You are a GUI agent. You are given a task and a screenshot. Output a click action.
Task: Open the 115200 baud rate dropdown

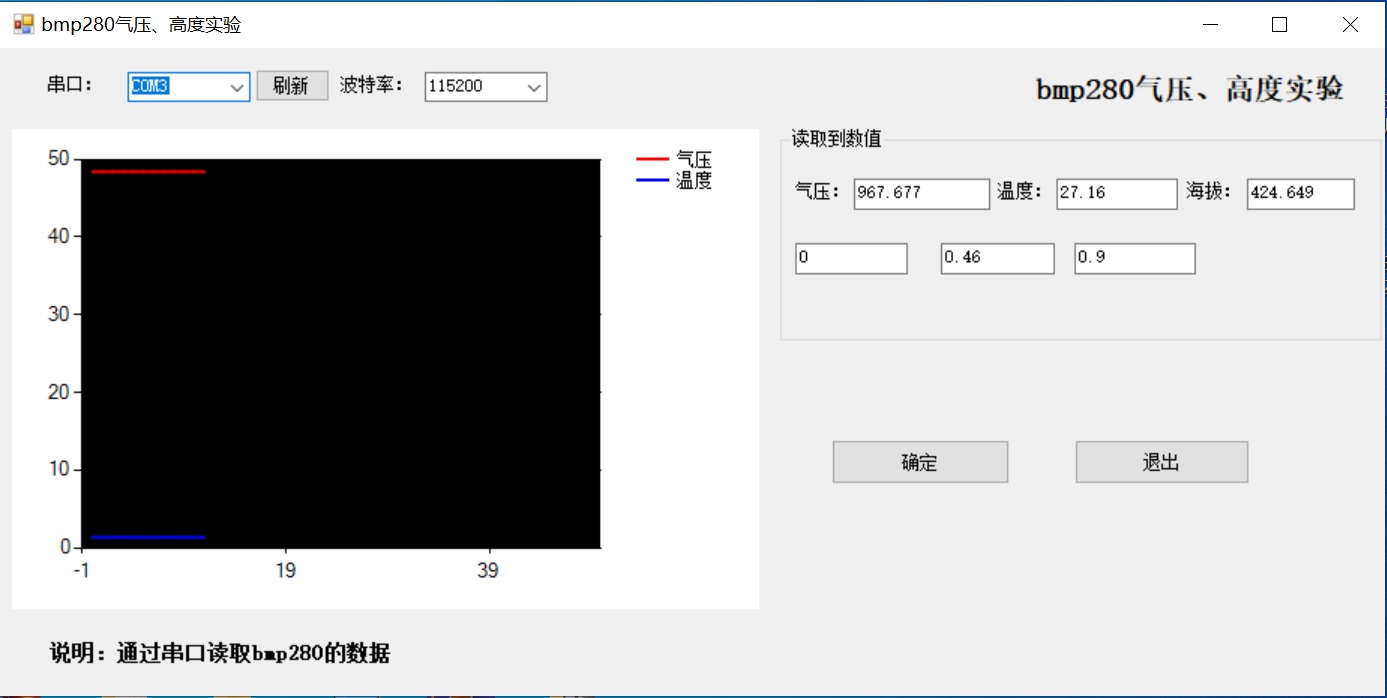[x=535, y=87]
